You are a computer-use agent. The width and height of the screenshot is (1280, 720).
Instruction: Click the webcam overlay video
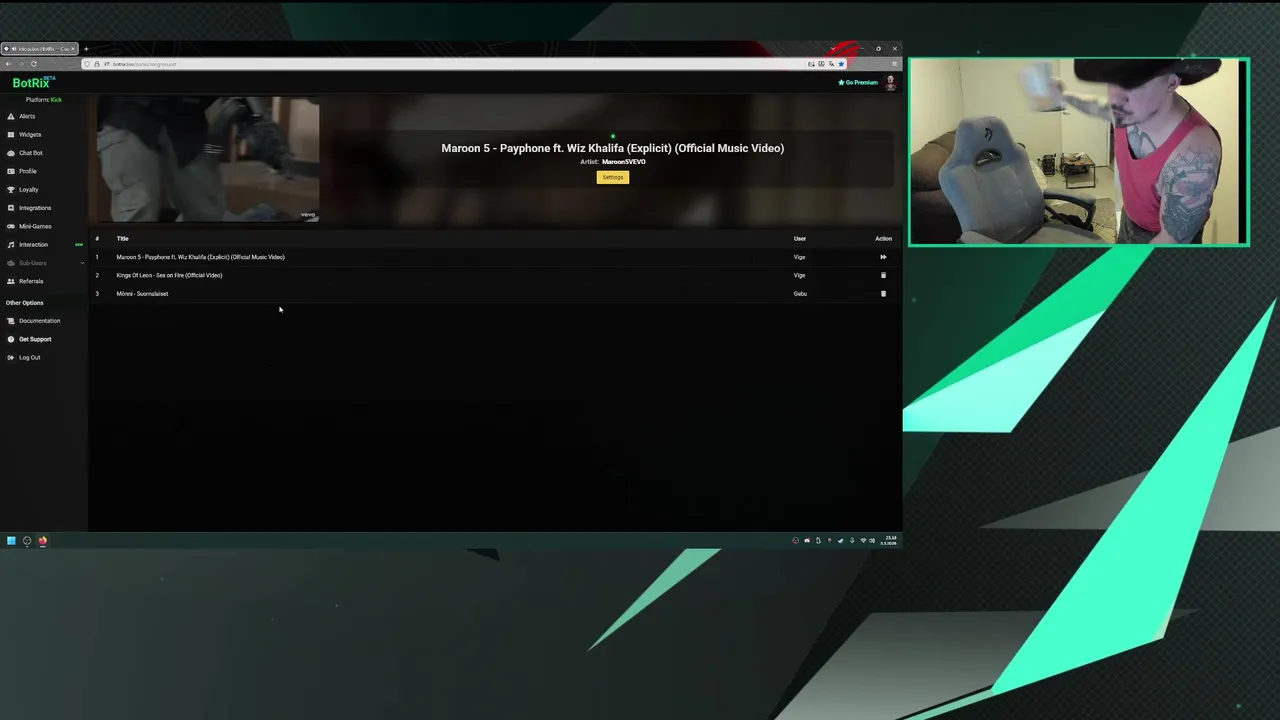point(1079,152)
